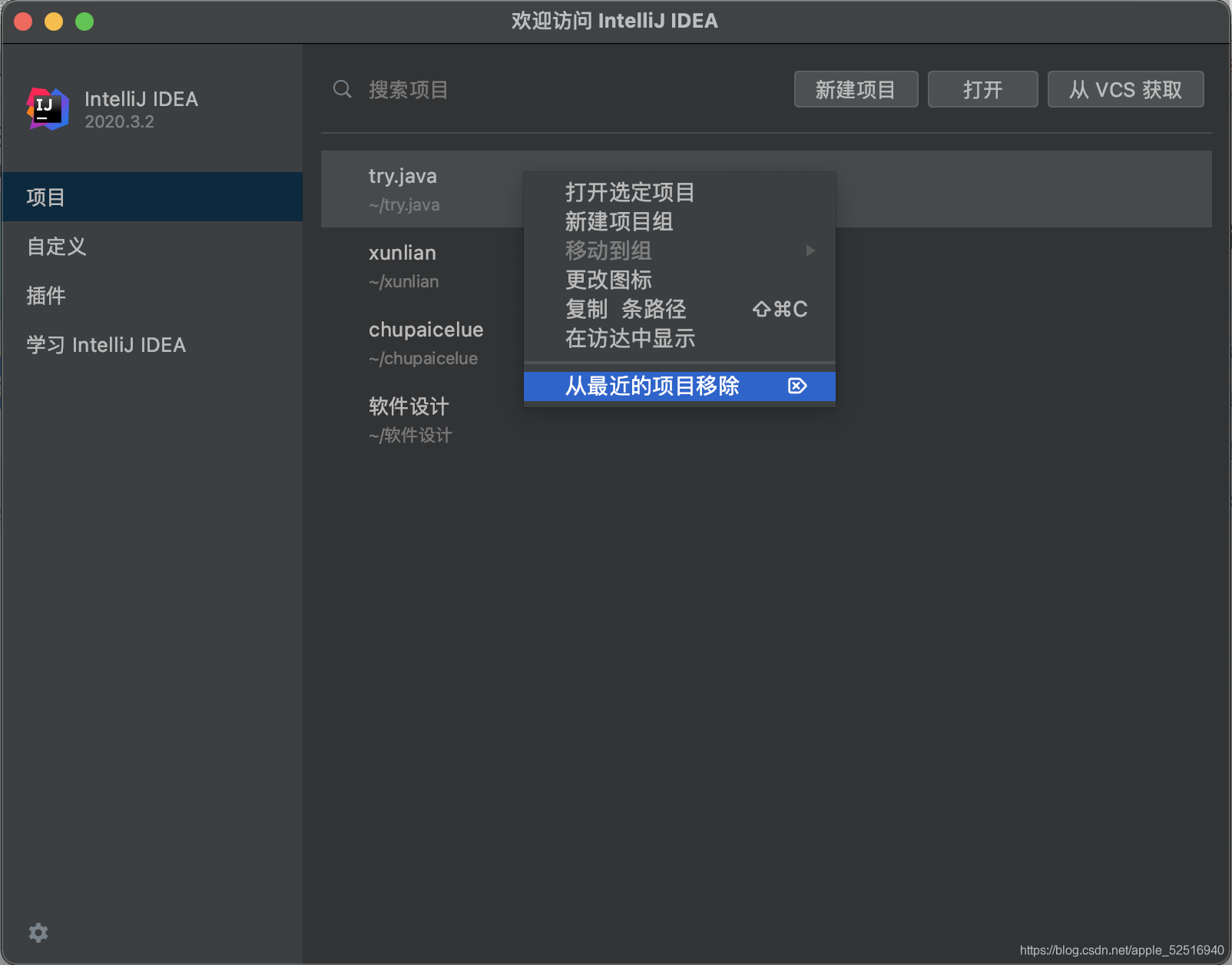Viewport: 1232px width, 965px height.
Task: Open the 插件 sidebar tab
Action: (152, 295)
